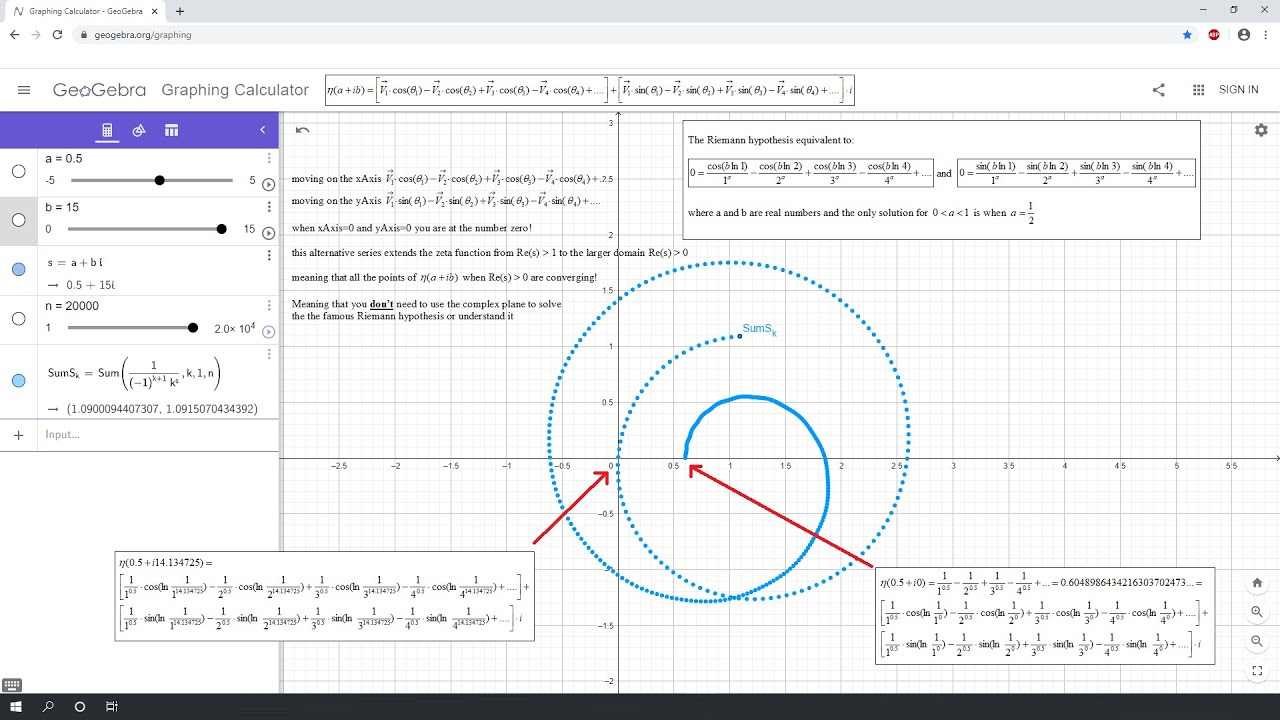
Task: Toggle visibility circle for a = 0.5
Action: [x=18, y=172]
